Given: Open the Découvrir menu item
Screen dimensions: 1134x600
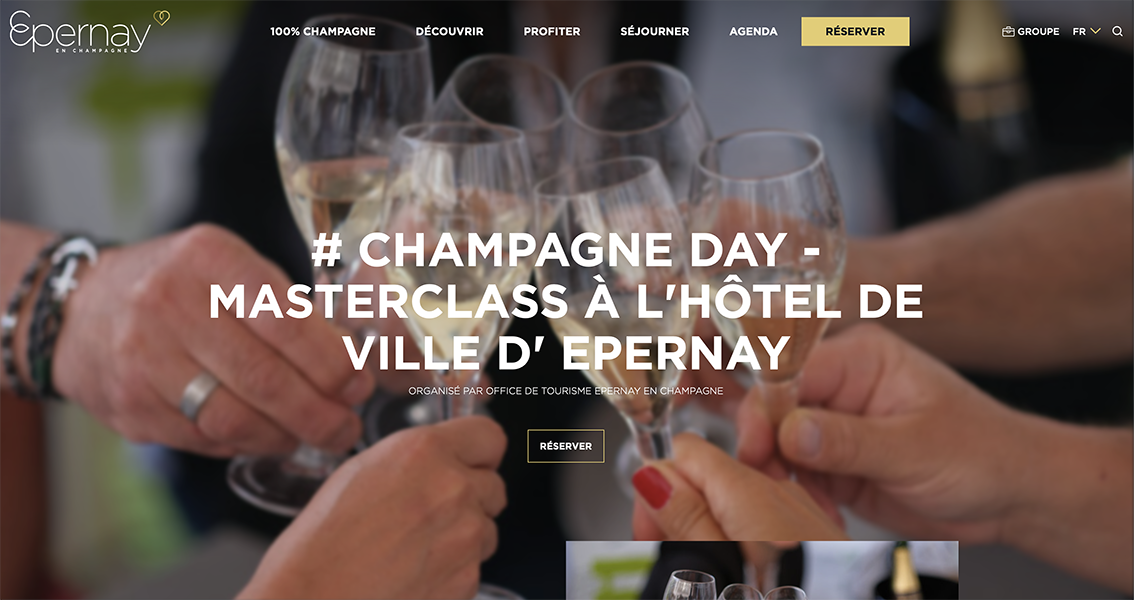Looking at the screenshot, I should (449, 32).
